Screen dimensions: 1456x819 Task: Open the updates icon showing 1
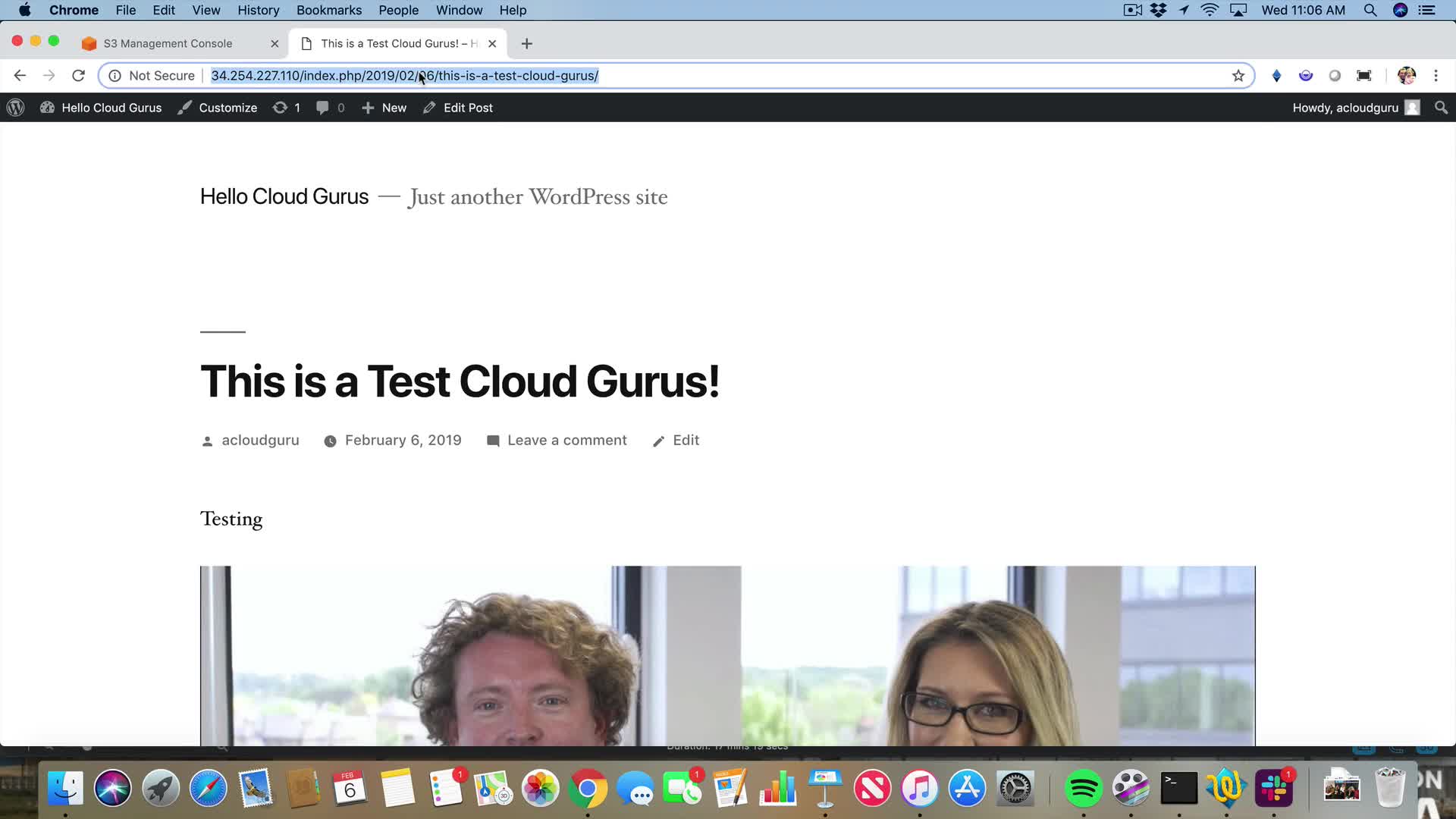(x=287, y=108)
